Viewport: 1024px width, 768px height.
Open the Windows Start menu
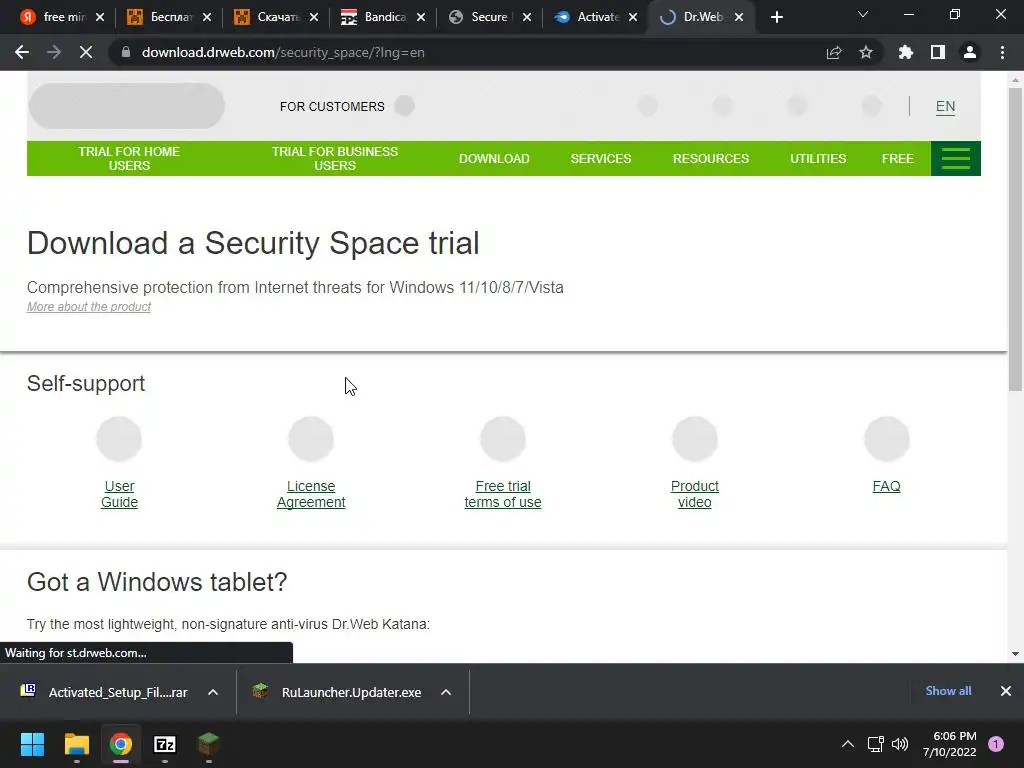tap(32, 744)
